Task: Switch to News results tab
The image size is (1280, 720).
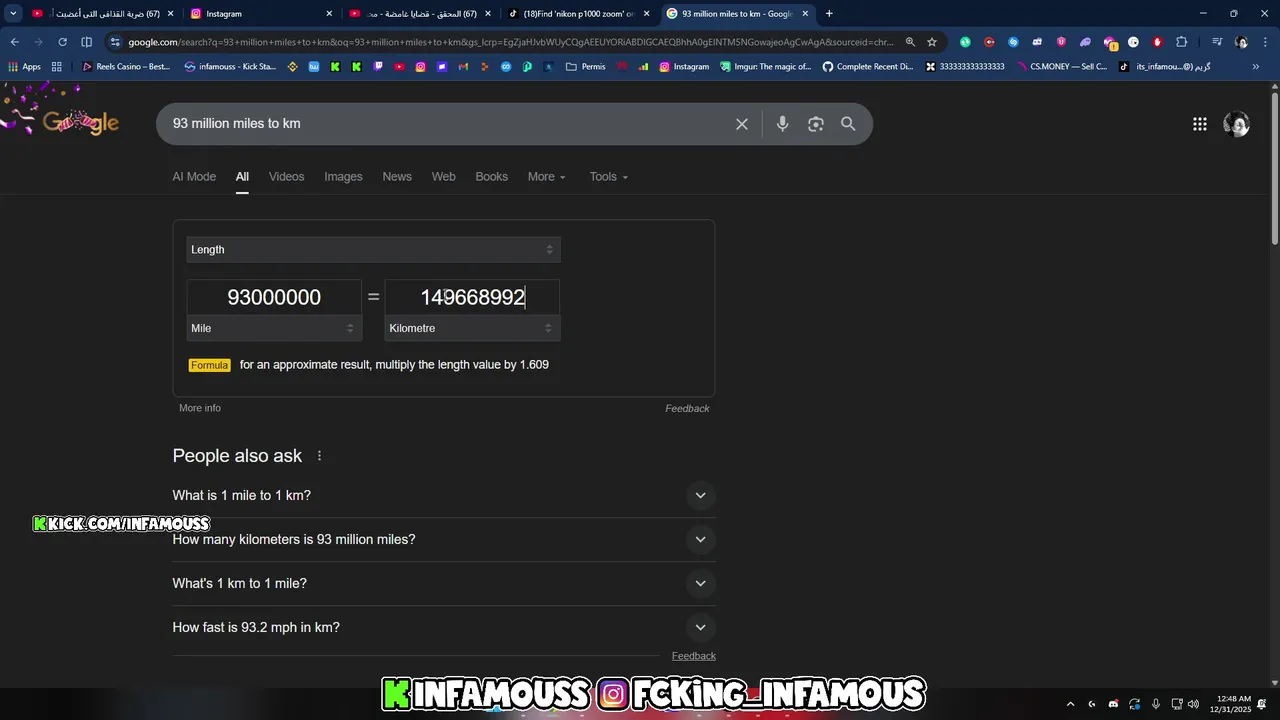Action: pyautogui.click(x=397, y=176)
